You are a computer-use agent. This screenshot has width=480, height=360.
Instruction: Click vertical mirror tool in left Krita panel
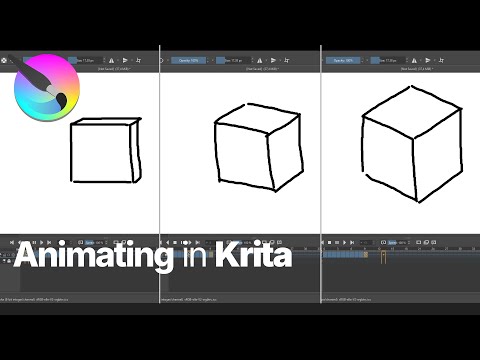pyautogui.click(x=125, y=60)
